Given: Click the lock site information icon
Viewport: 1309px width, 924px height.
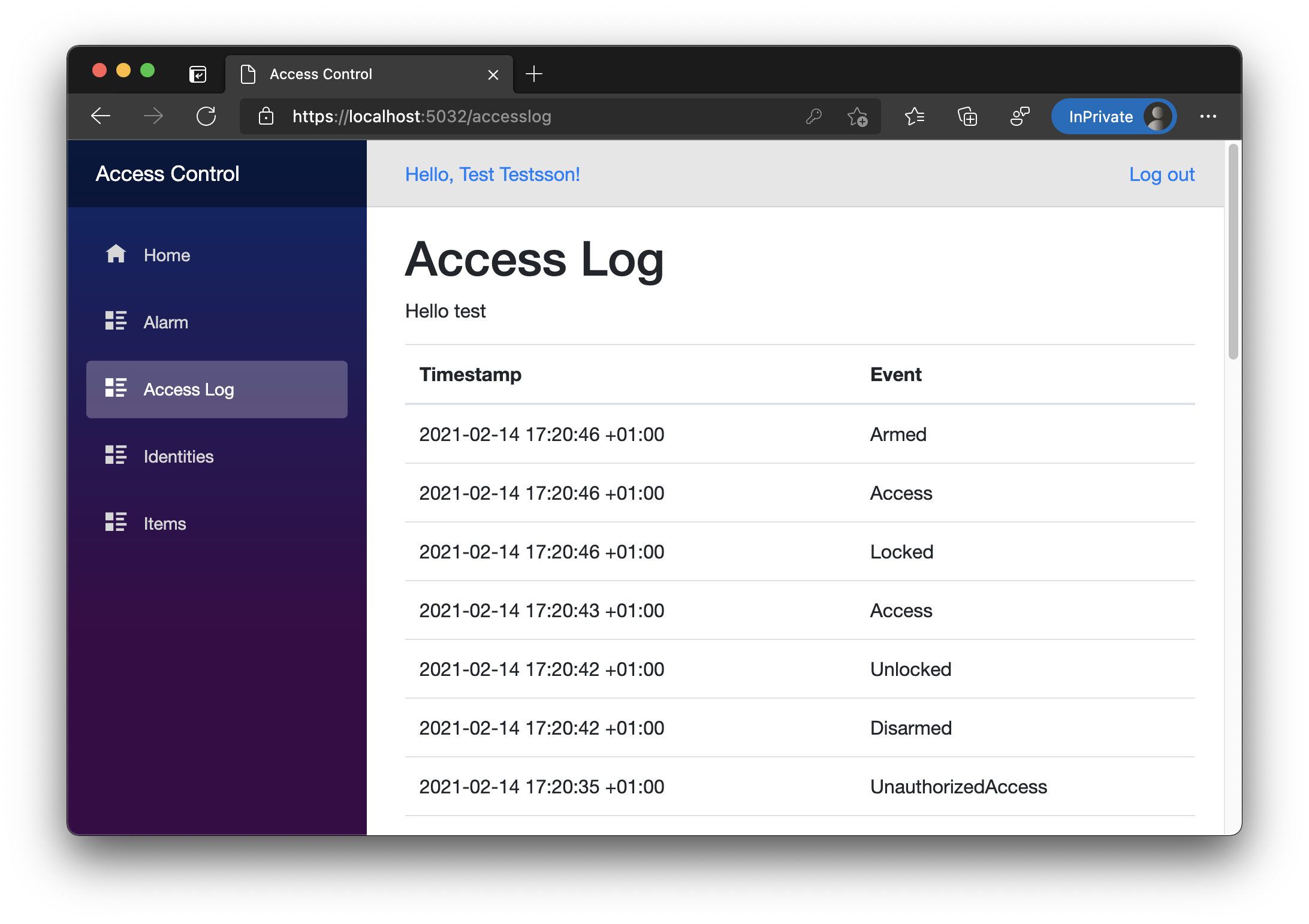Looking at the screenshot, I should pyautogui.click(x=266, y=116).
